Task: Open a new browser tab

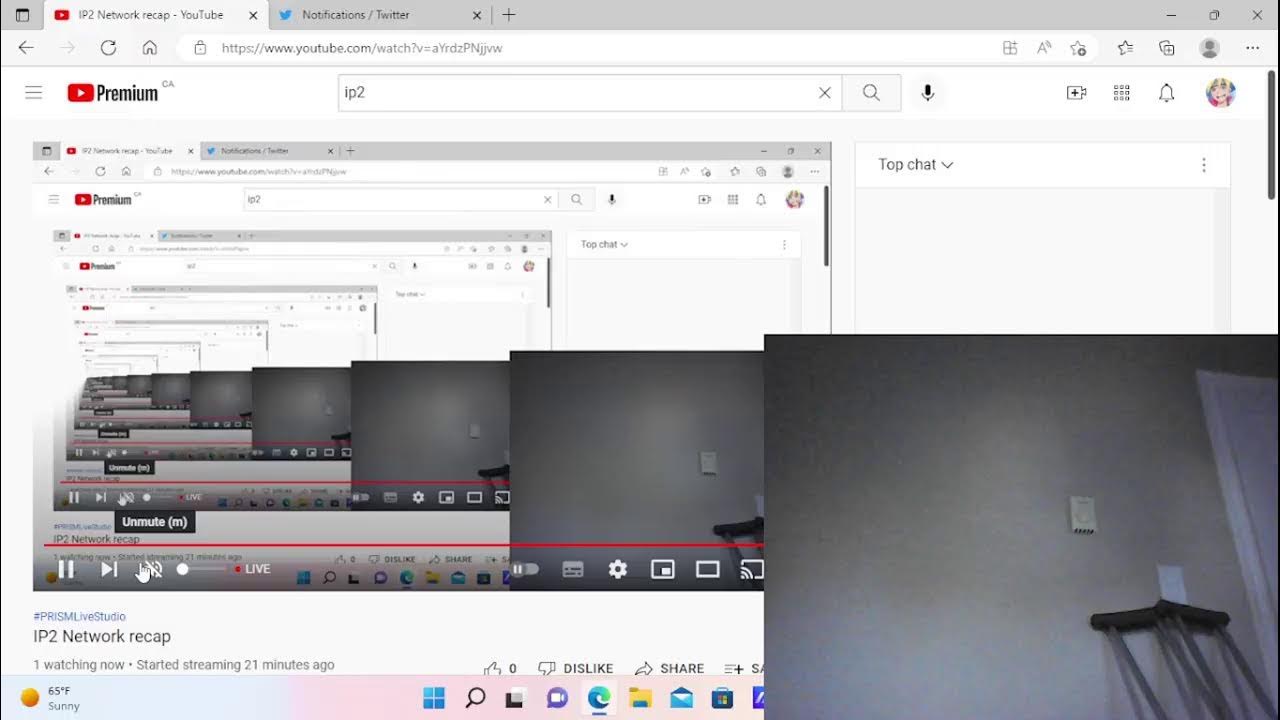Action: 509,15
